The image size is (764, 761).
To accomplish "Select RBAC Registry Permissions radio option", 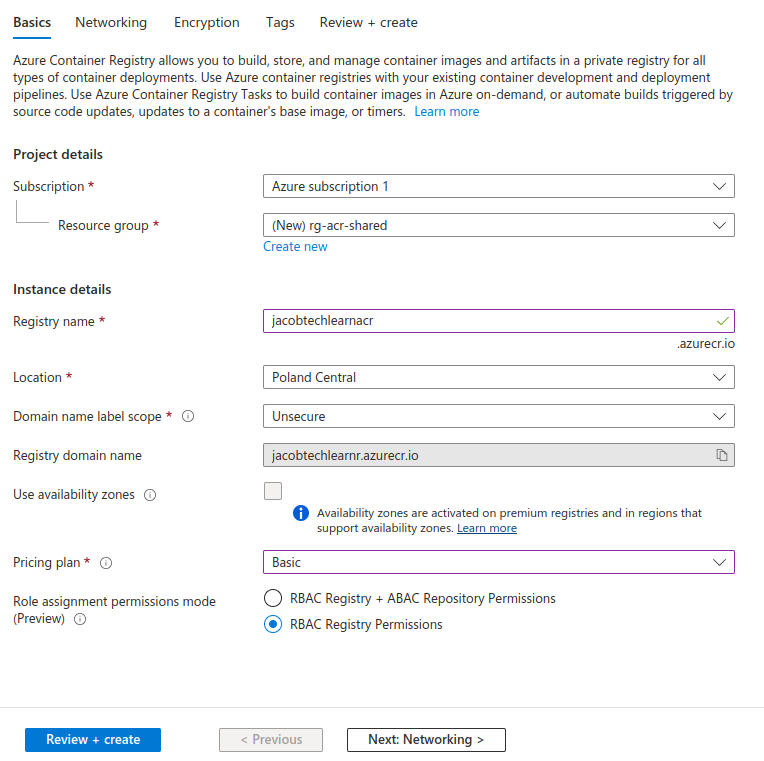I will (273, 625).
